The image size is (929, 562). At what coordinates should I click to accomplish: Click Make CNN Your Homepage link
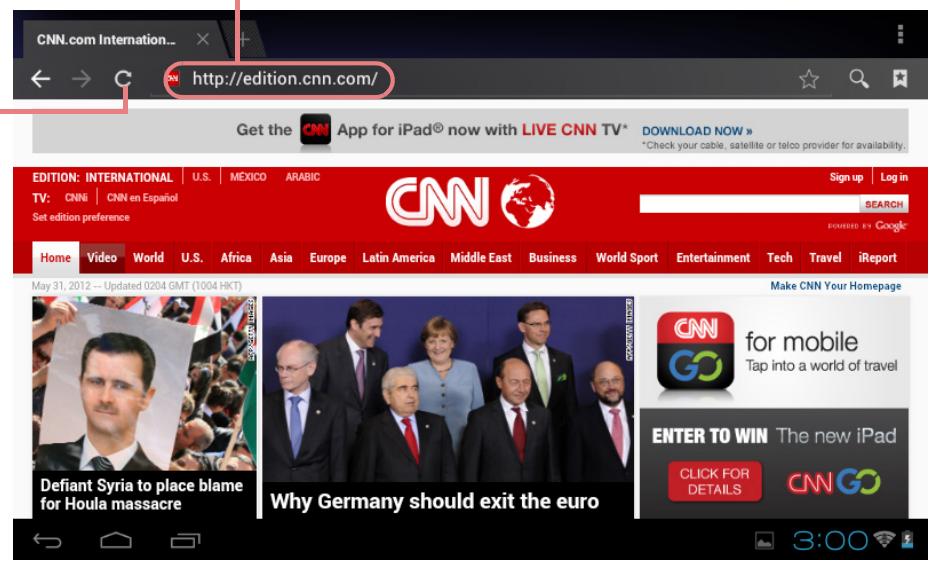[x=835, y=286]
